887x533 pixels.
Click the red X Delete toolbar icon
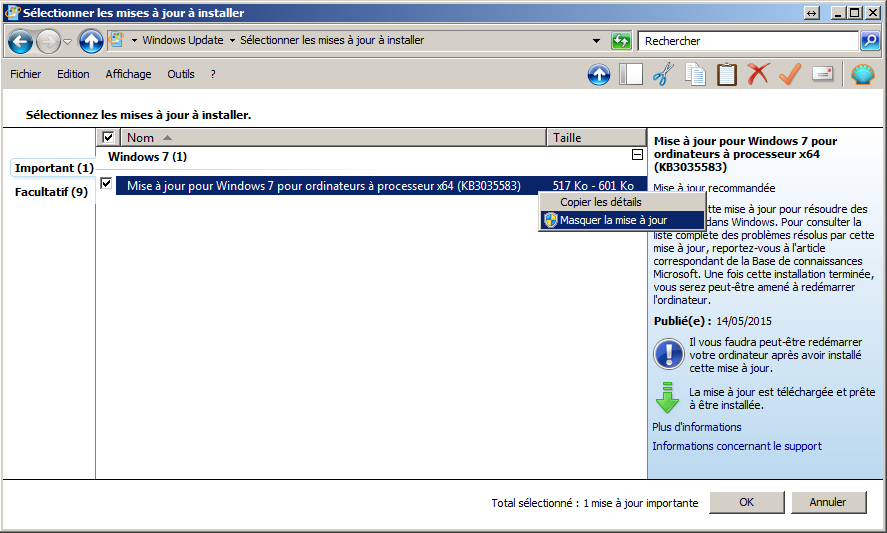[x=758, y=74]
